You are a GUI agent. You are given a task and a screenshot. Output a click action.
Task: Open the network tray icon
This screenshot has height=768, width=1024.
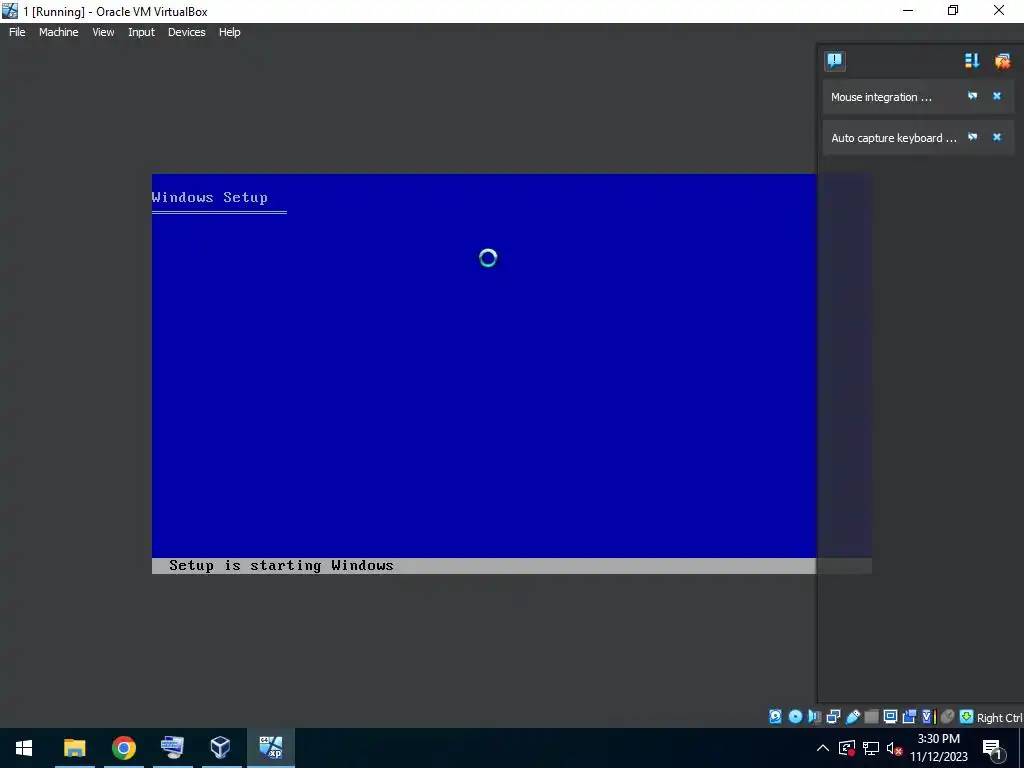(871, 748)
